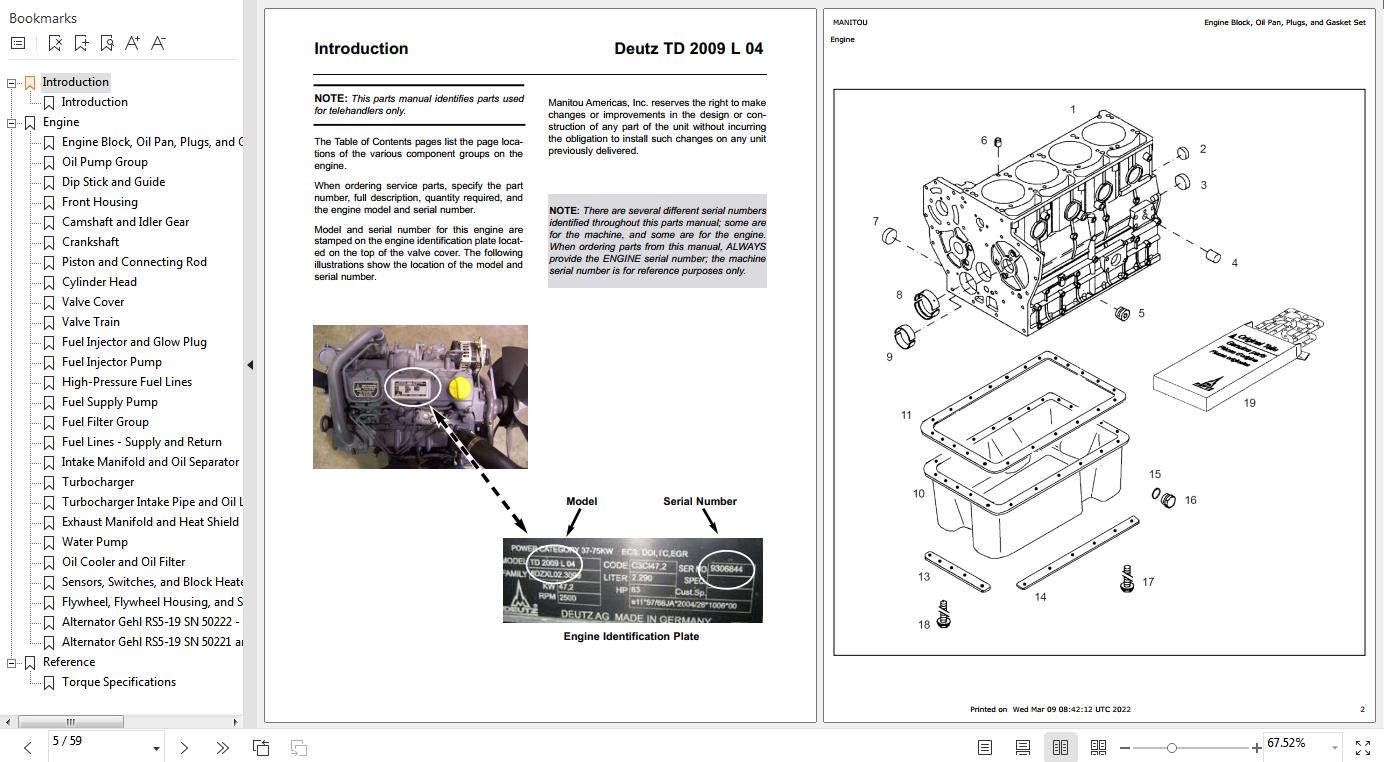Select the top-level Introduction bookmark
The image size is (1384, 762).
click(75, 82)
